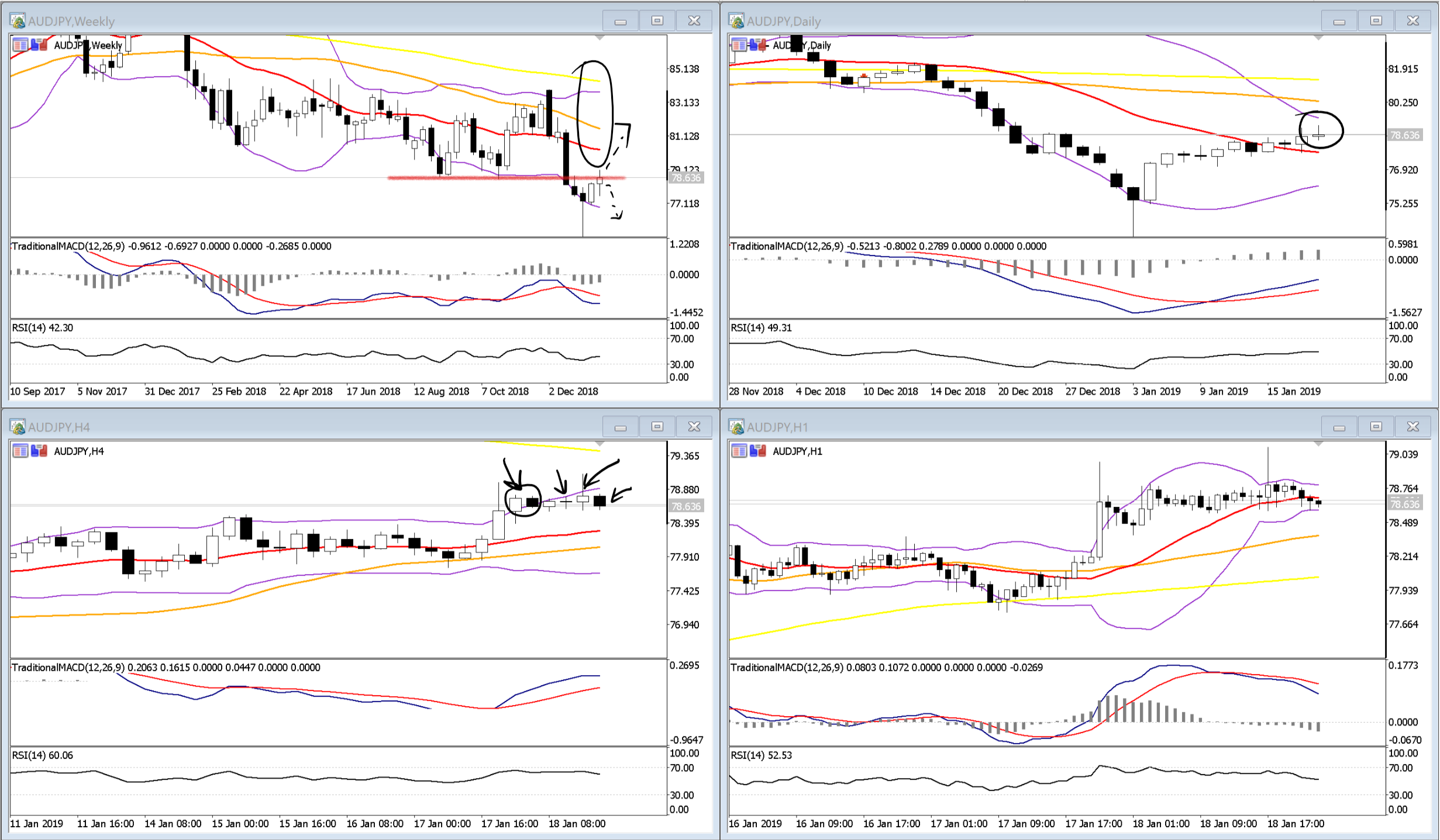The image size is (1440, 840).
Task: Click the chart shift triangle marker in H1 chart
Action: 1318,444
